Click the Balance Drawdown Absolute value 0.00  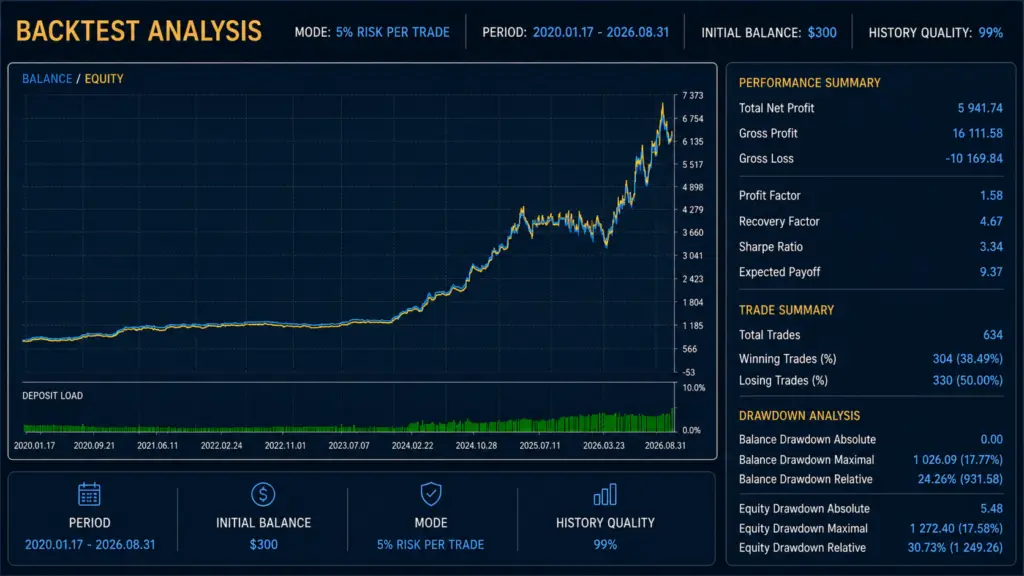pyautogui.click(x=991, y=440)
